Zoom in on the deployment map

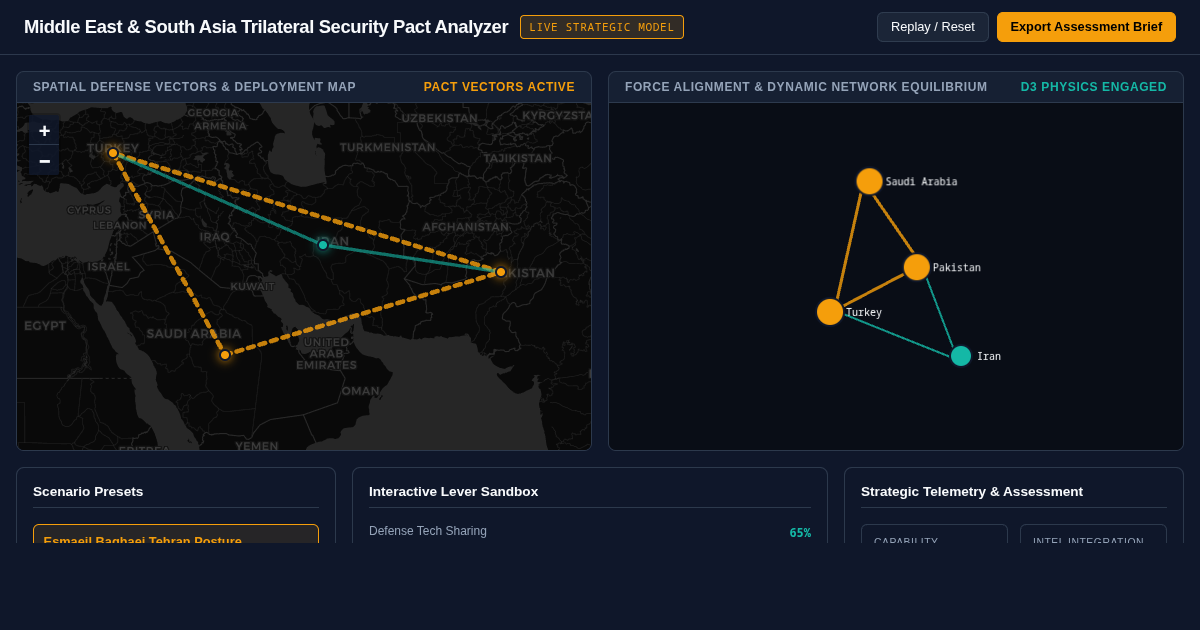click(44, 131)
